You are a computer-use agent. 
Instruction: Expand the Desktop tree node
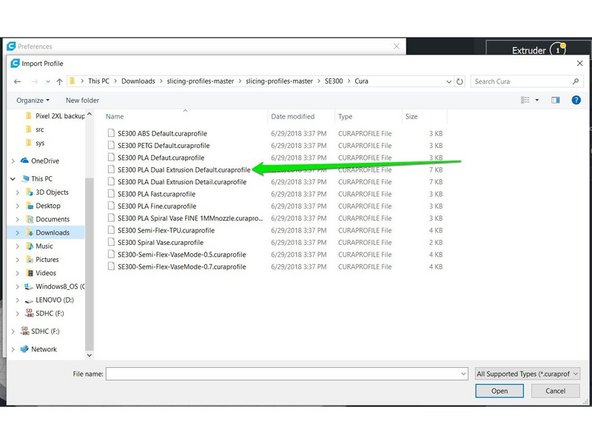17,206
